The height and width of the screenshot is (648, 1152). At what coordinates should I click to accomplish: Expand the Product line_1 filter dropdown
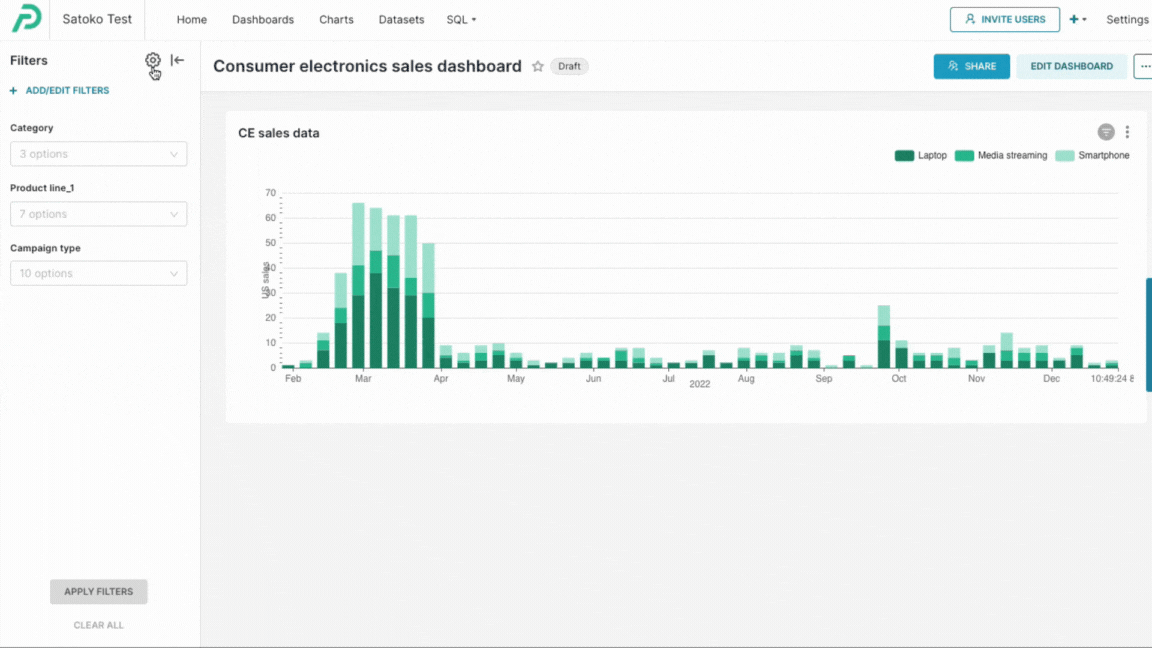coord(98,214)
